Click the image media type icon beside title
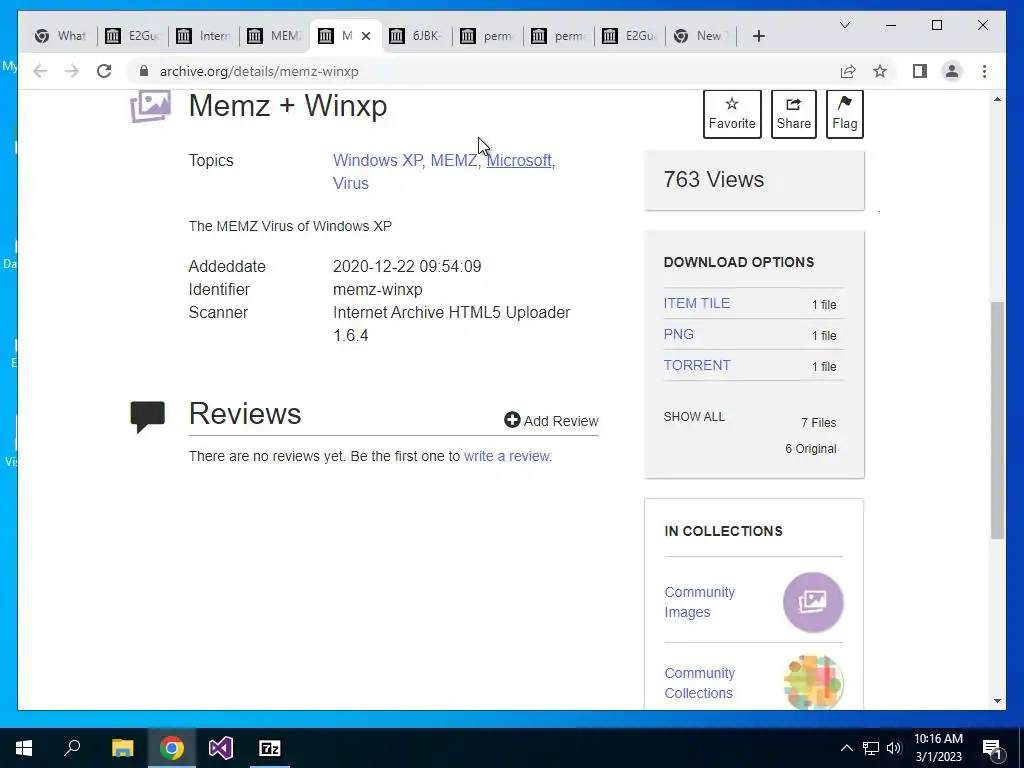The width and height of the screenshot is (1024, 768). (x=150, y=106)
